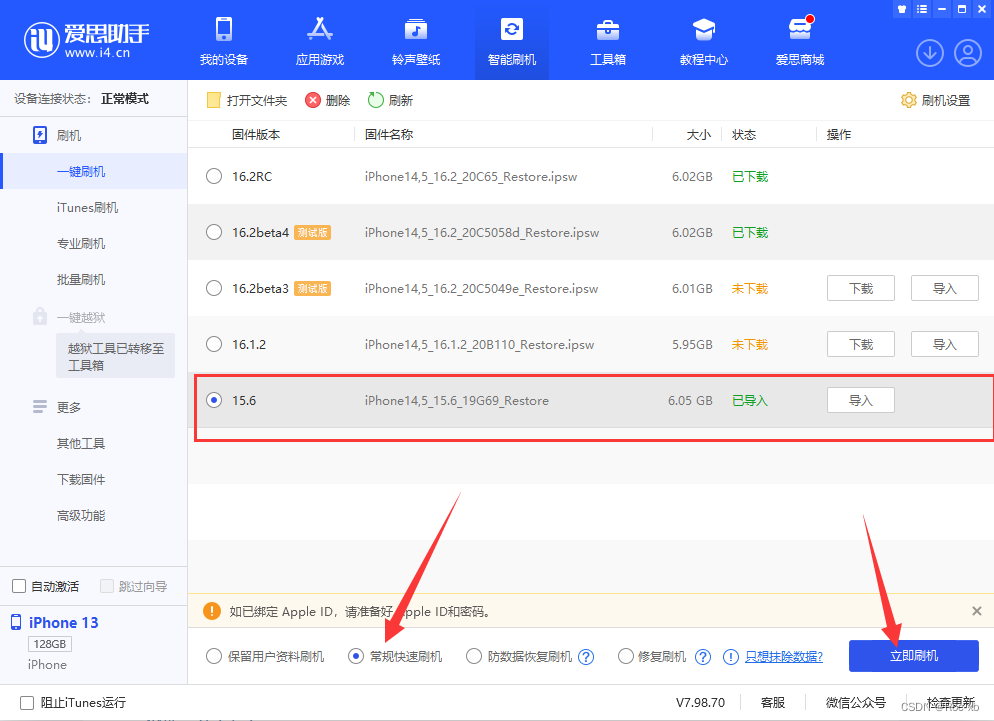Open the 只想抹除数据? link

coord(784,657)
